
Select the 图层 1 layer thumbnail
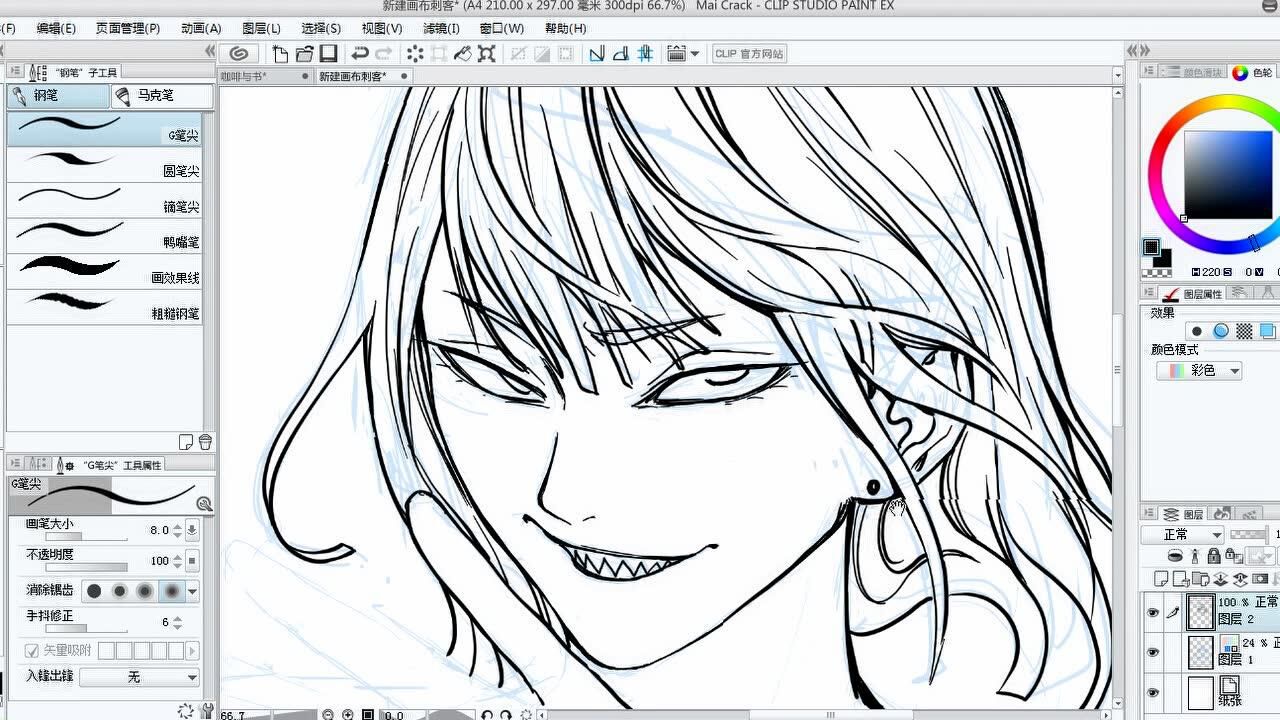click(x=1200, y=652)
